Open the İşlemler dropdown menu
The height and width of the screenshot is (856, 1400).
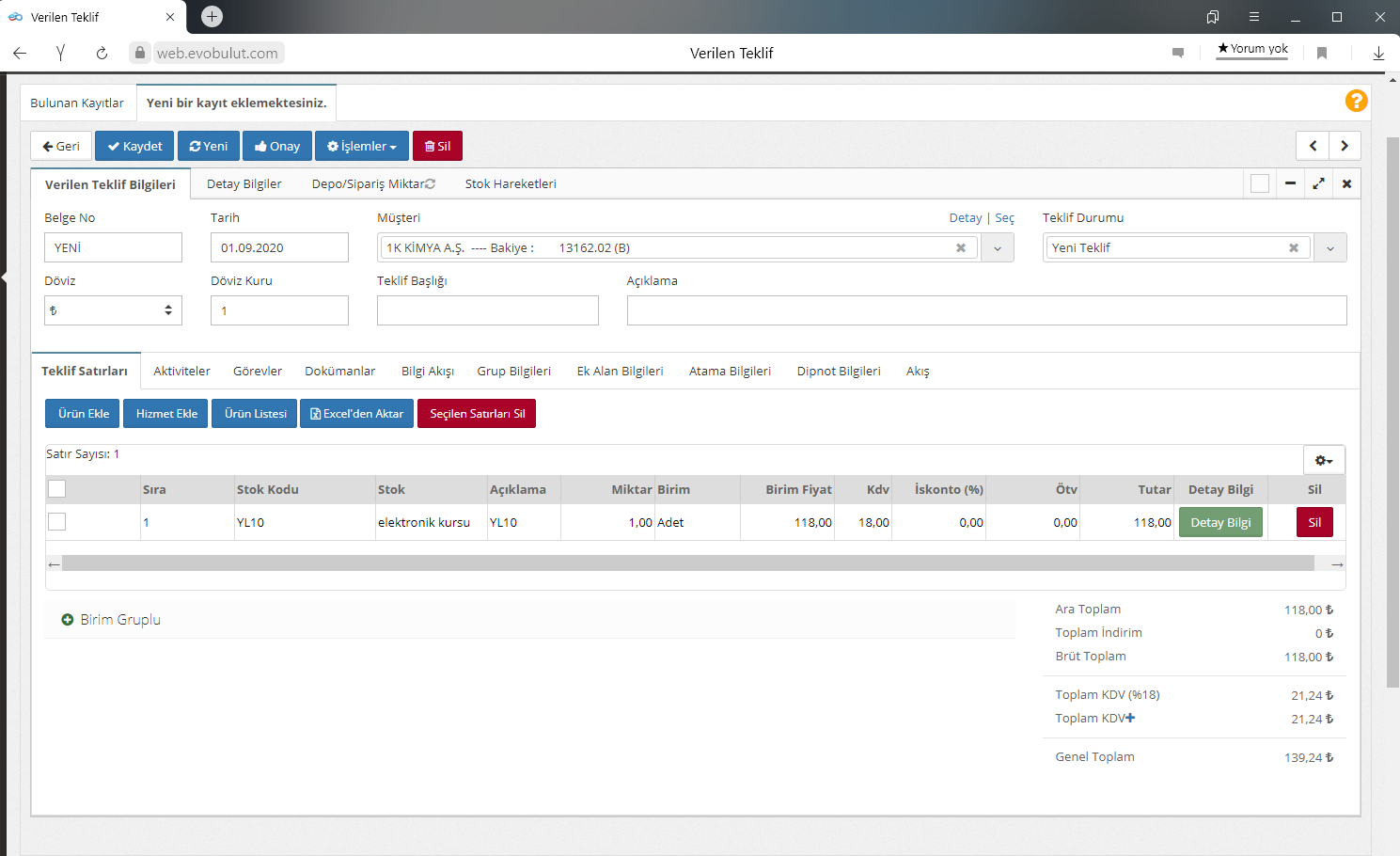[362, 146]
